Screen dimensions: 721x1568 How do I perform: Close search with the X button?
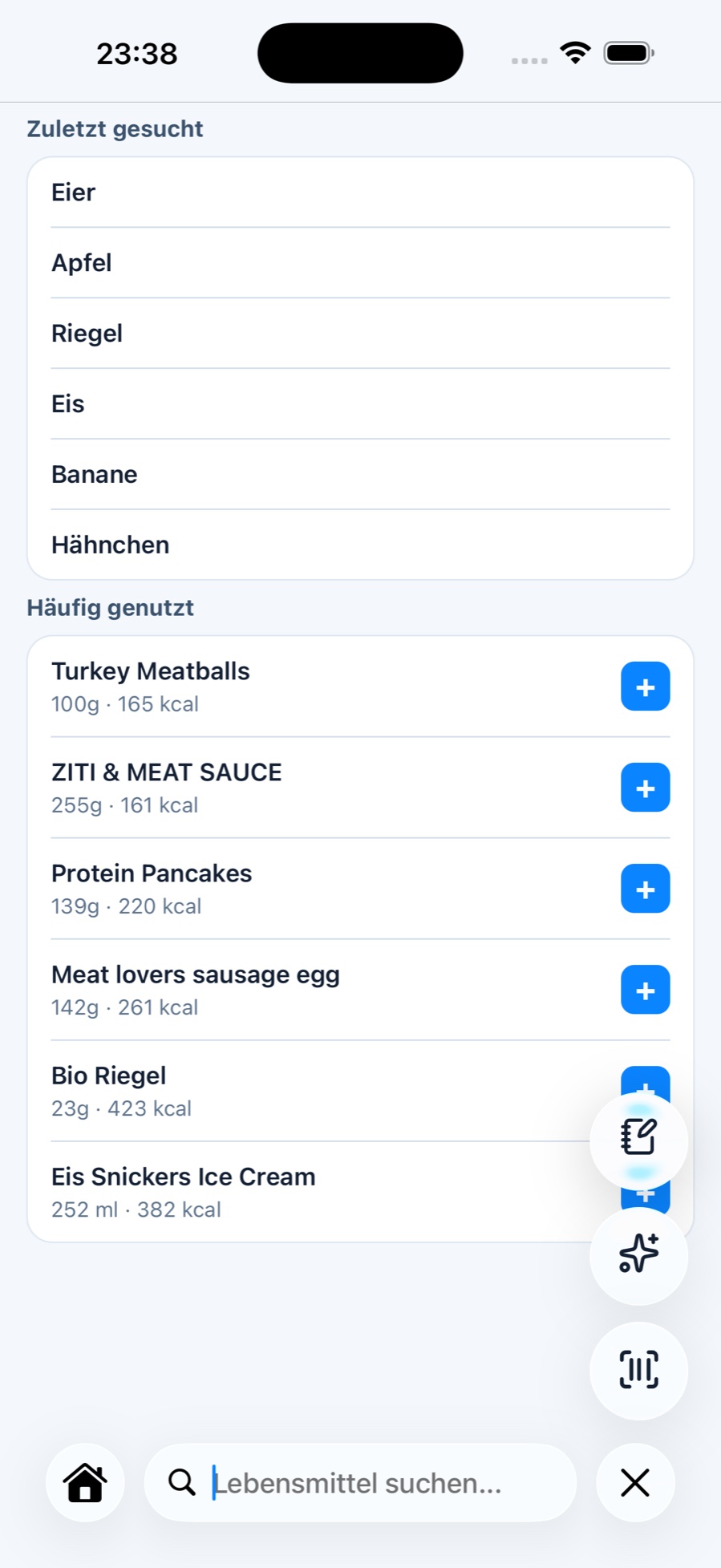(635, 1482)
